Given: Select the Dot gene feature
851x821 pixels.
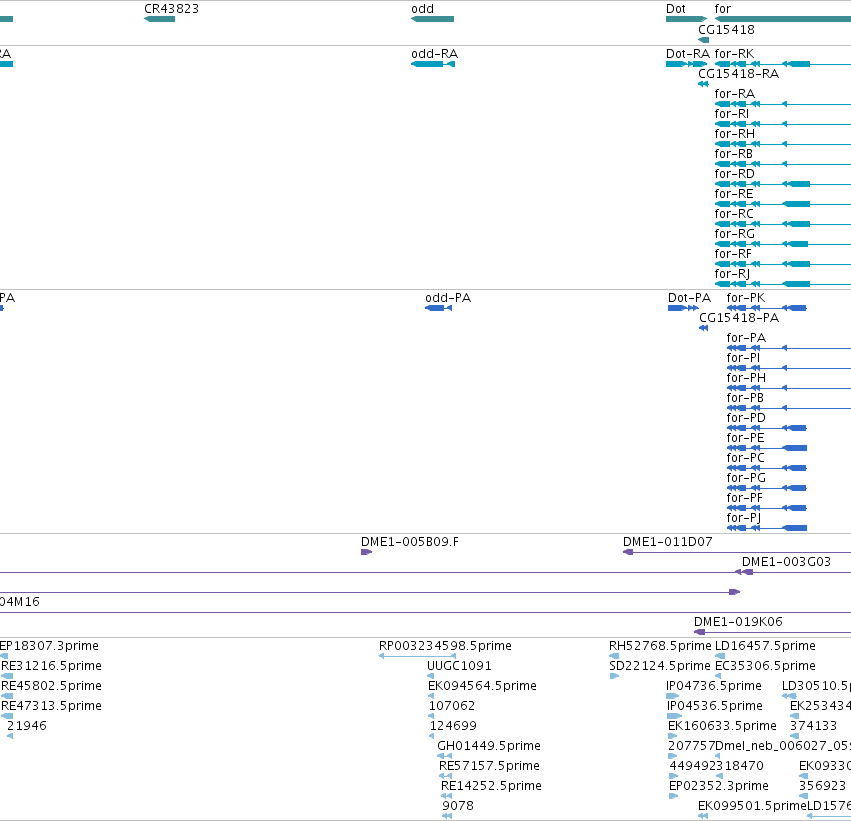Looking at the screenshot, I should 687,19.
